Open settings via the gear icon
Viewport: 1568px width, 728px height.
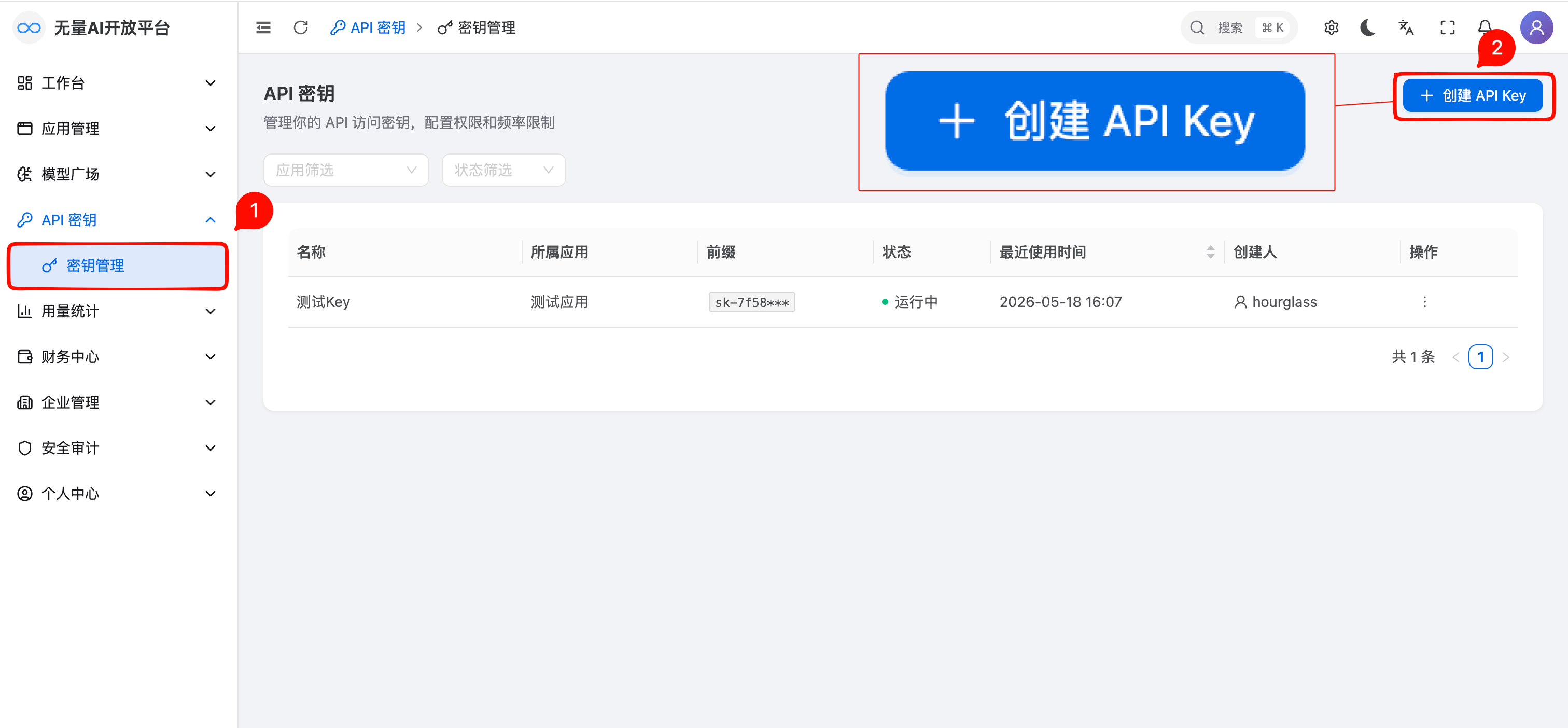pos(1331,27)
